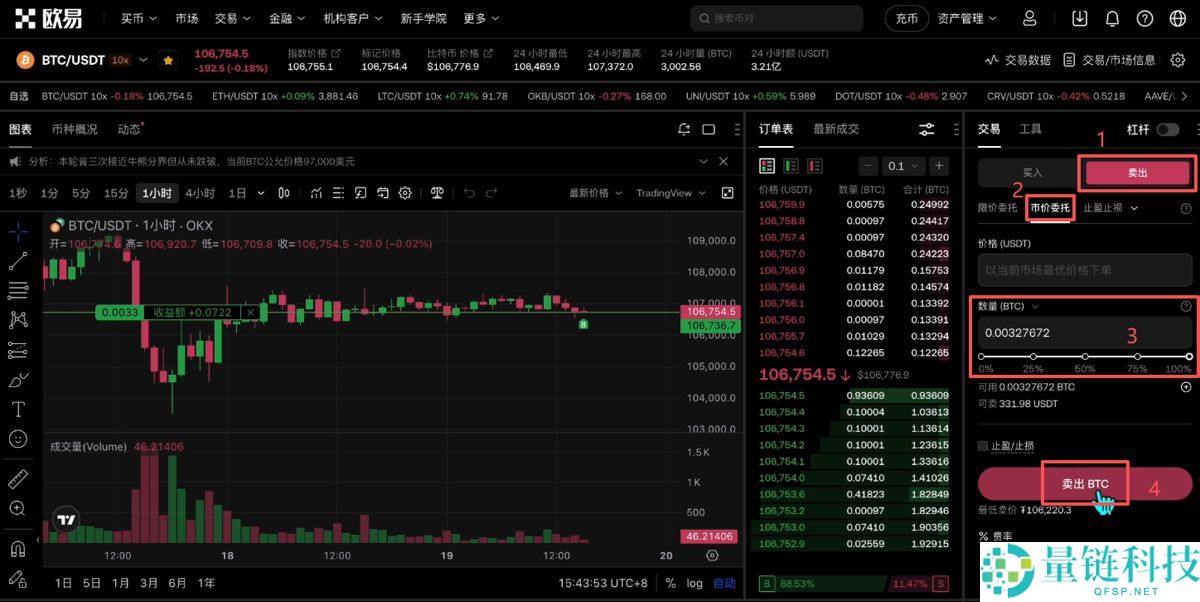Open the notification bell icon

(x=1111, y=17)
